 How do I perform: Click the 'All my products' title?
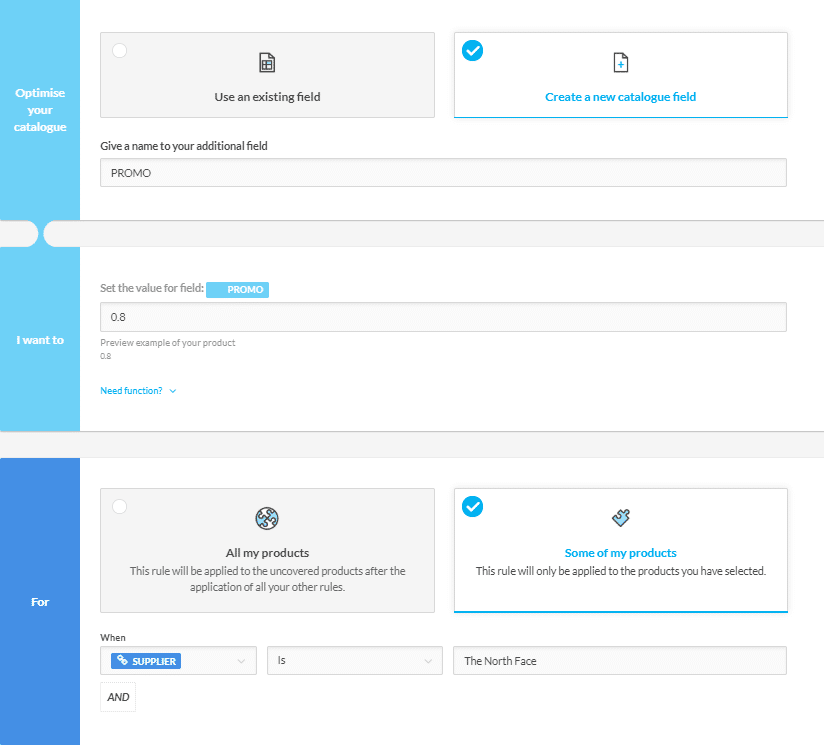(x=267, y=553)
